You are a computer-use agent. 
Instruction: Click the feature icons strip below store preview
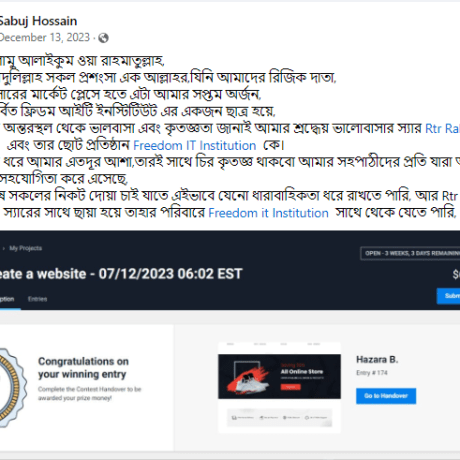click(279, 417)
